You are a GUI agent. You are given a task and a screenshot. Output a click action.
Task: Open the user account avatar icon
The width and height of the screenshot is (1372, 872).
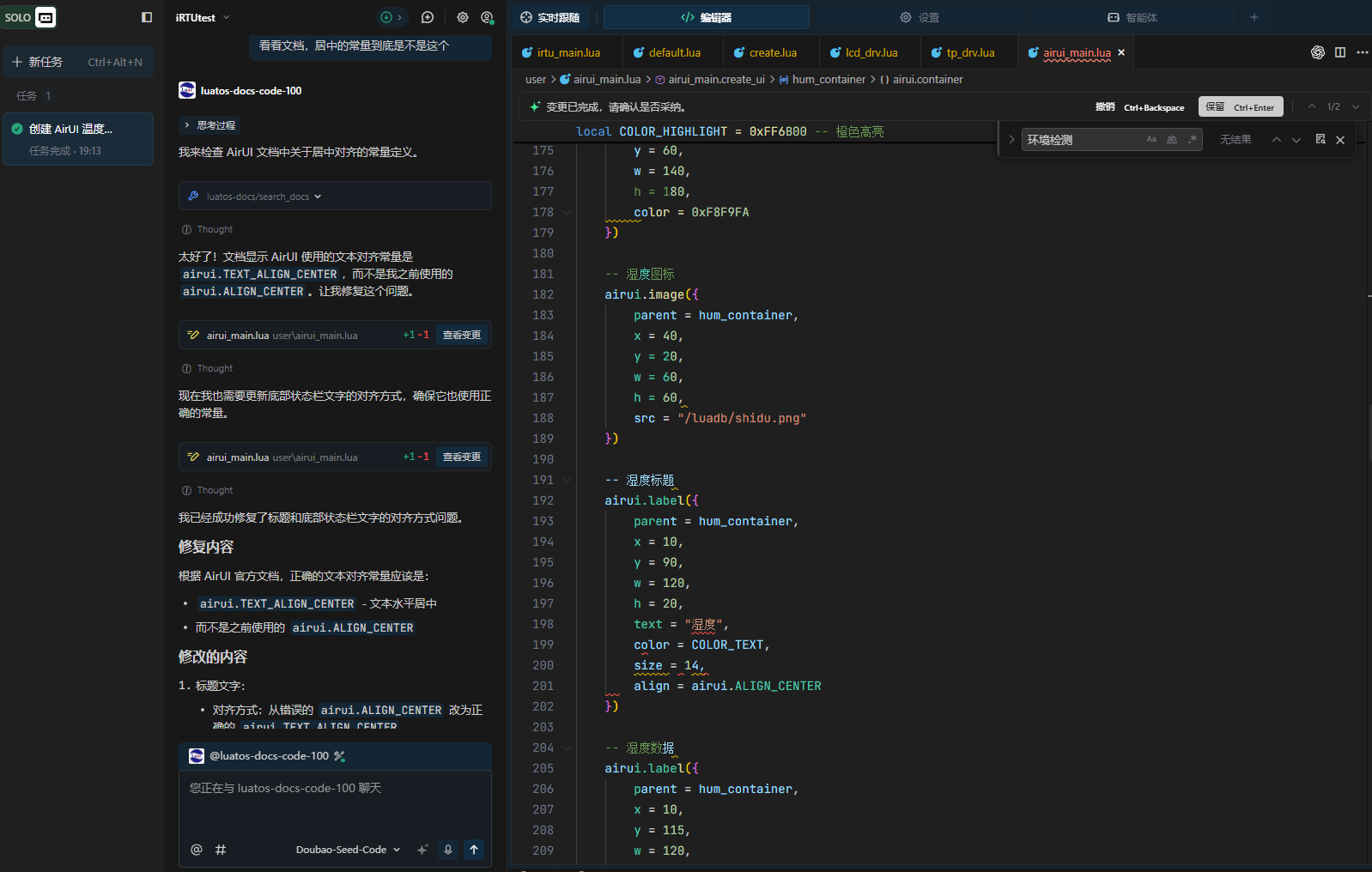(x=487, y=17)
